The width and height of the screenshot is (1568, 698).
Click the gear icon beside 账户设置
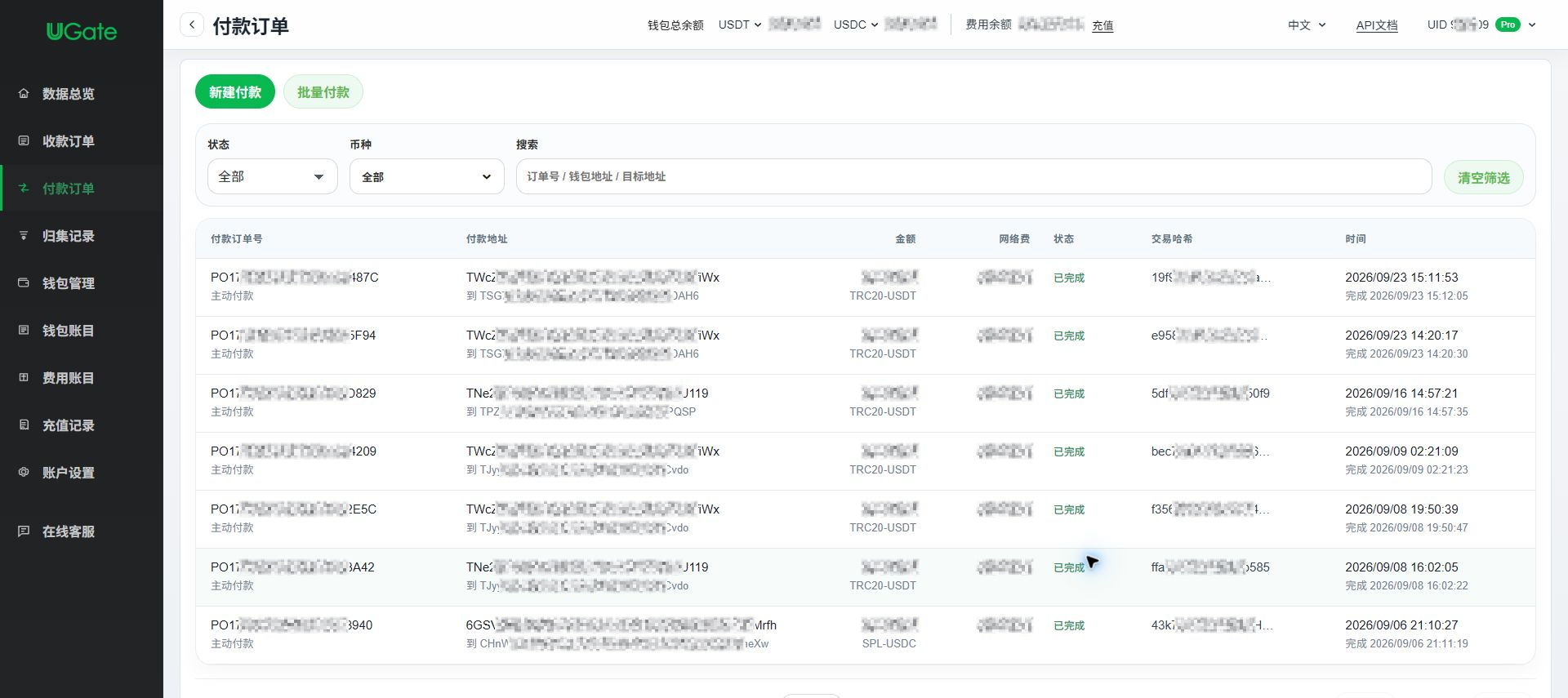(x=24, y=472)
